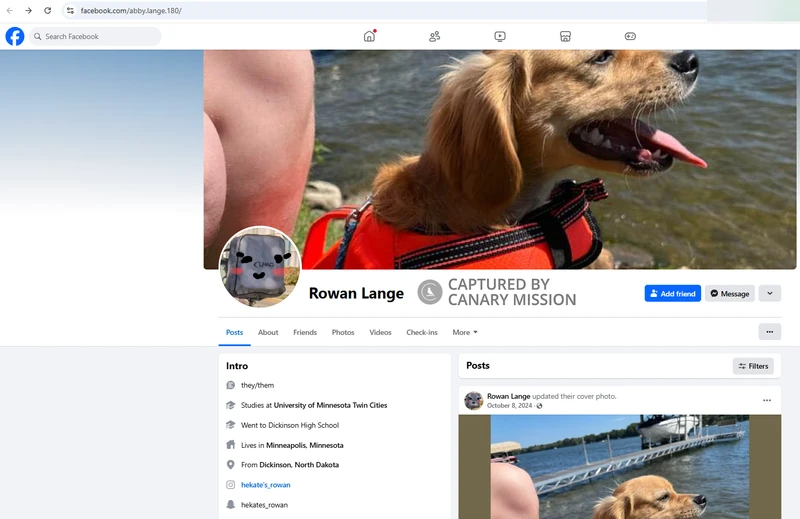Open the profile picture thumbnail

tap(260, 267)
